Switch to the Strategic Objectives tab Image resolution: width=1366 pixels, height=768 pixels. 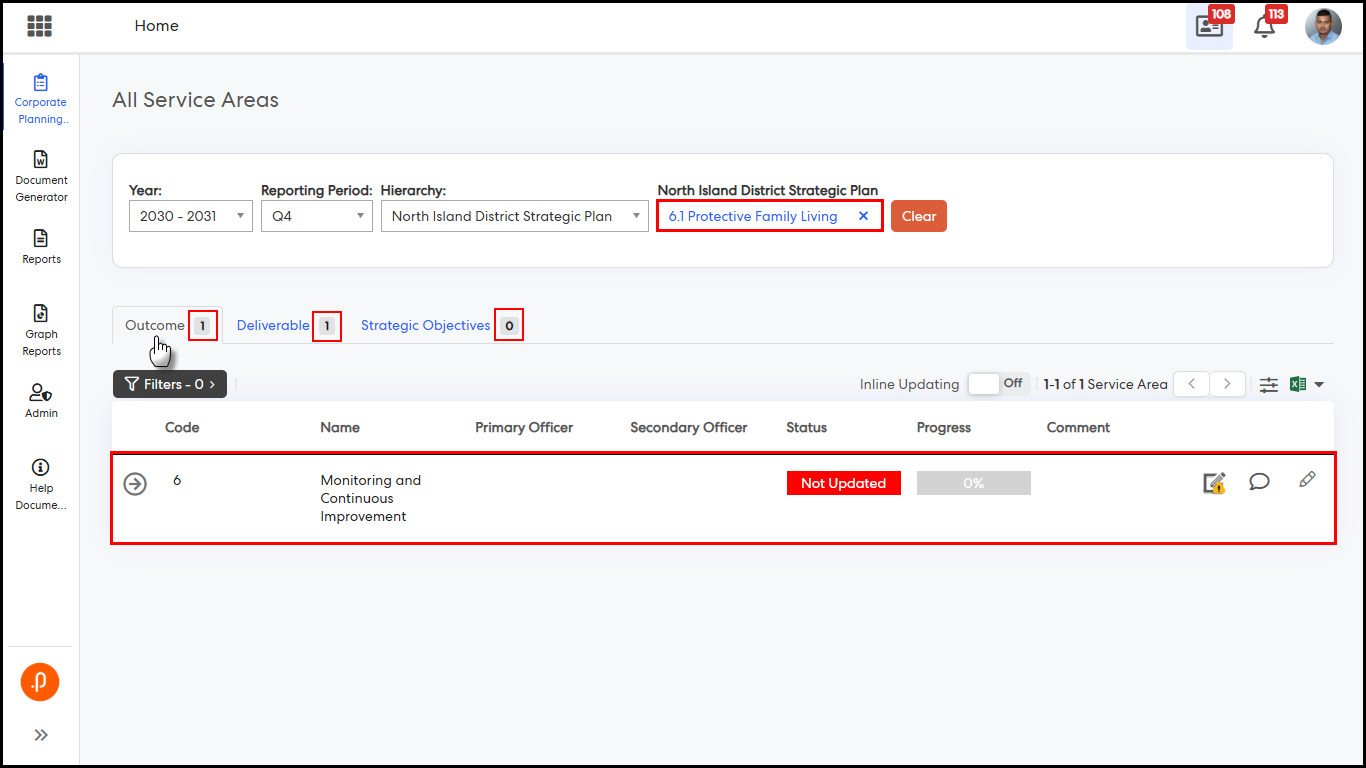coord(425,326)
